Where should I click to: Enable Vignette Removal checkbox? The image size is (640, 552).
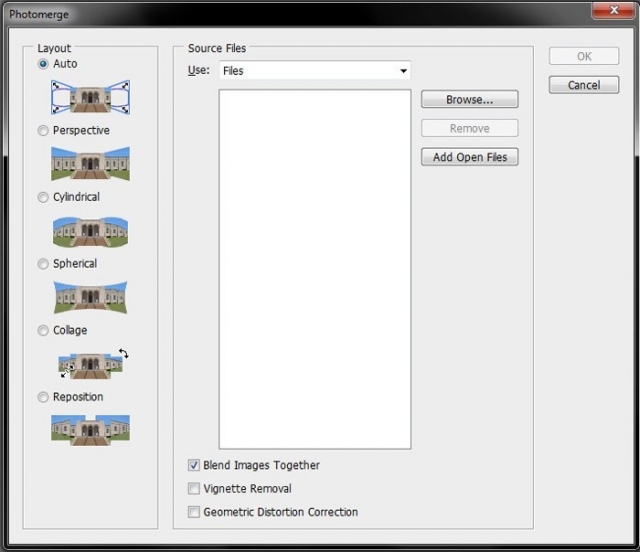point(194,489)
